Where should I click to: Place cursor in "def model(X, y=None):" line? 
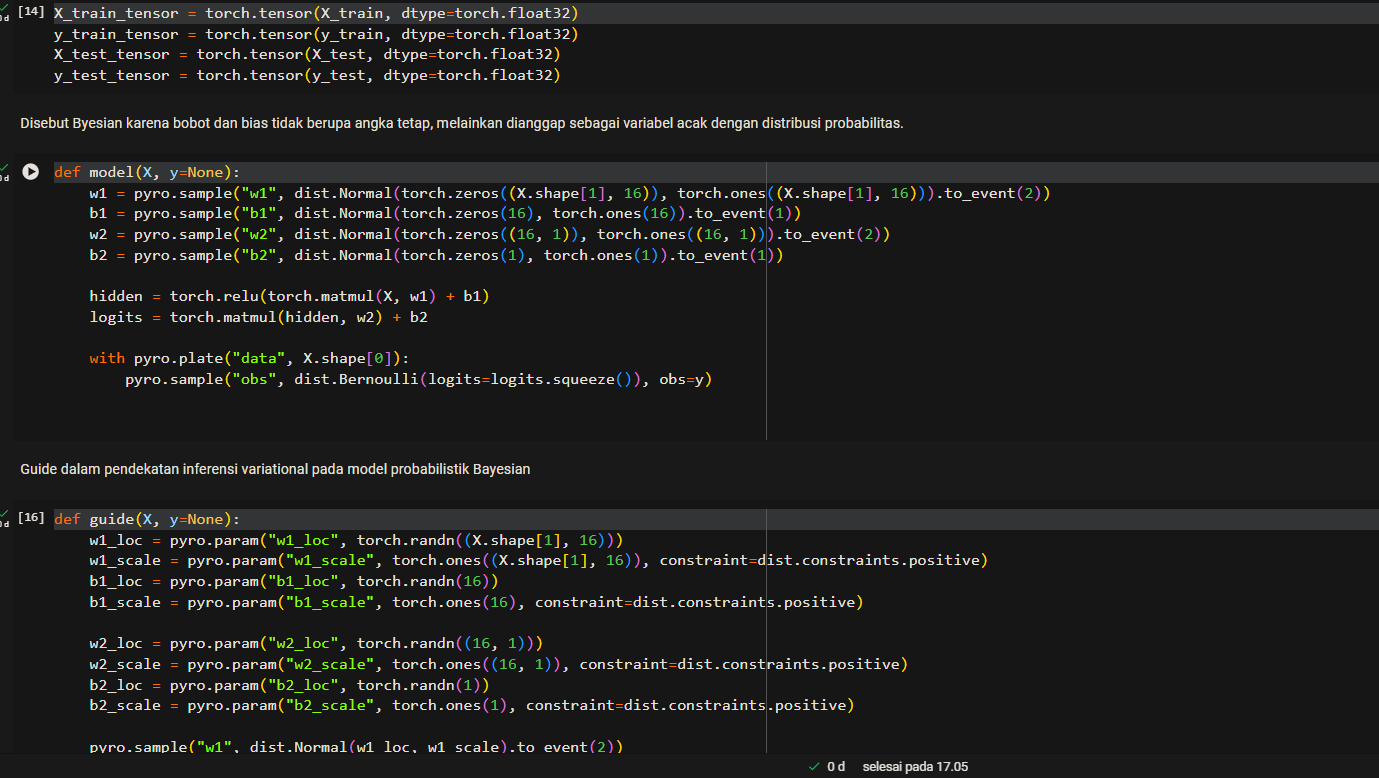point(147,172)
